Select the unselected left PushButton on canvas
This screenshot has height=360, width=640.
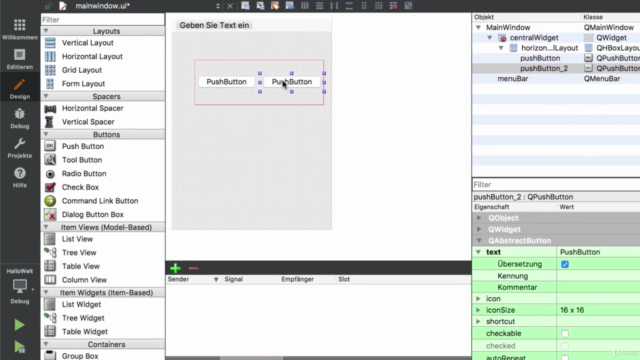pos(227,82)
